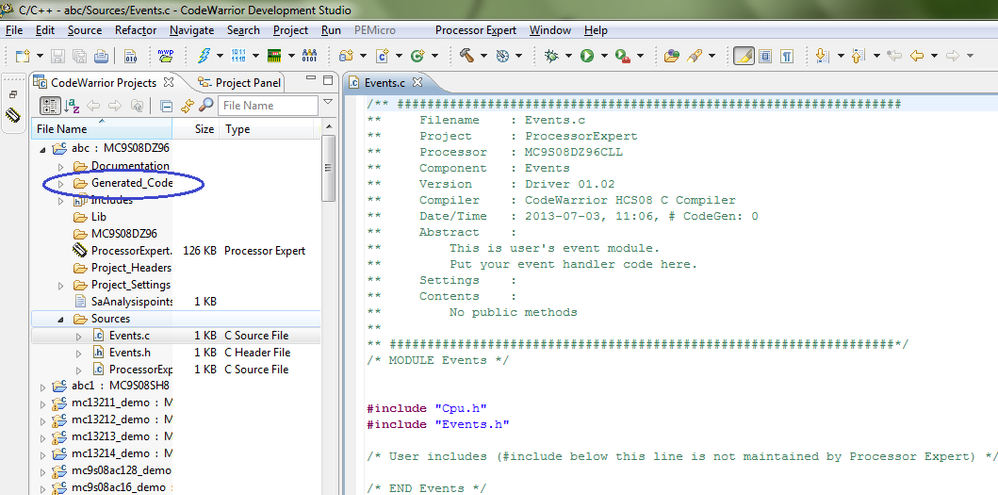
Task: Open the Refactor menu
Action: 136,30
